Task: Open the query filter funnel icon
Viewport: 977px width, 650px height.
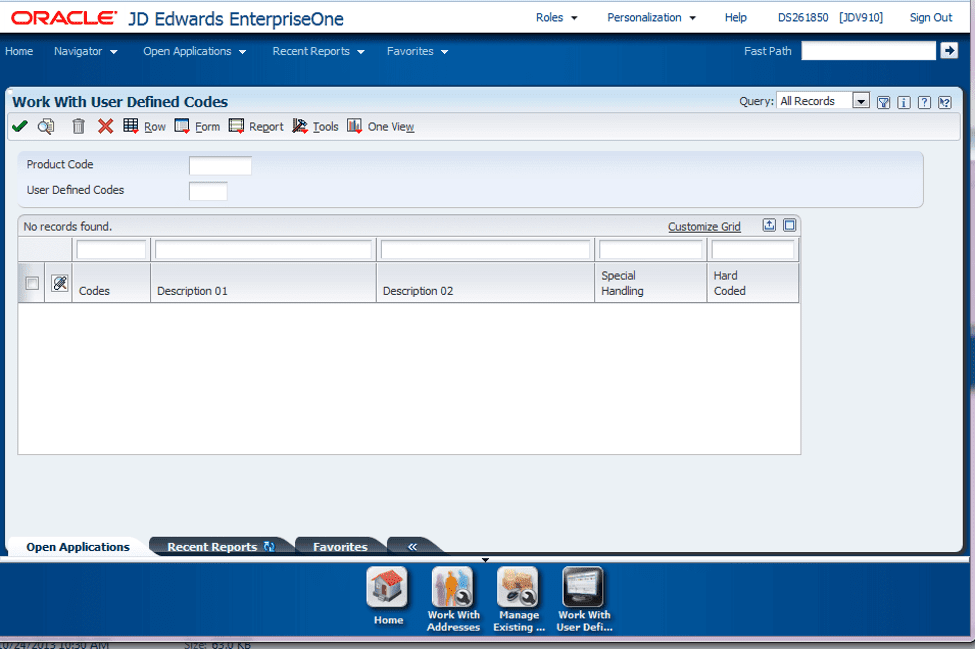Action: point(883,102)
